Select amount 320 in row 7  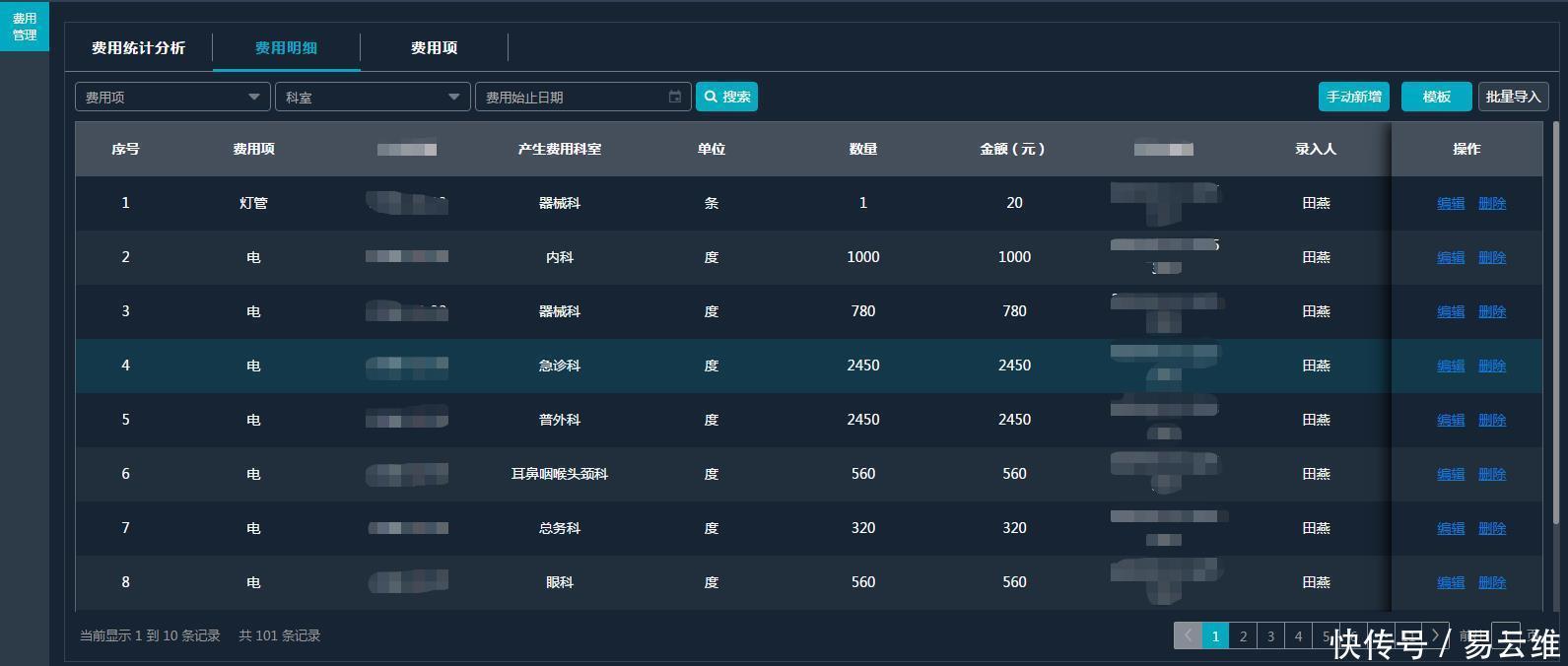pyautogui.click(x=1014, y=528)
